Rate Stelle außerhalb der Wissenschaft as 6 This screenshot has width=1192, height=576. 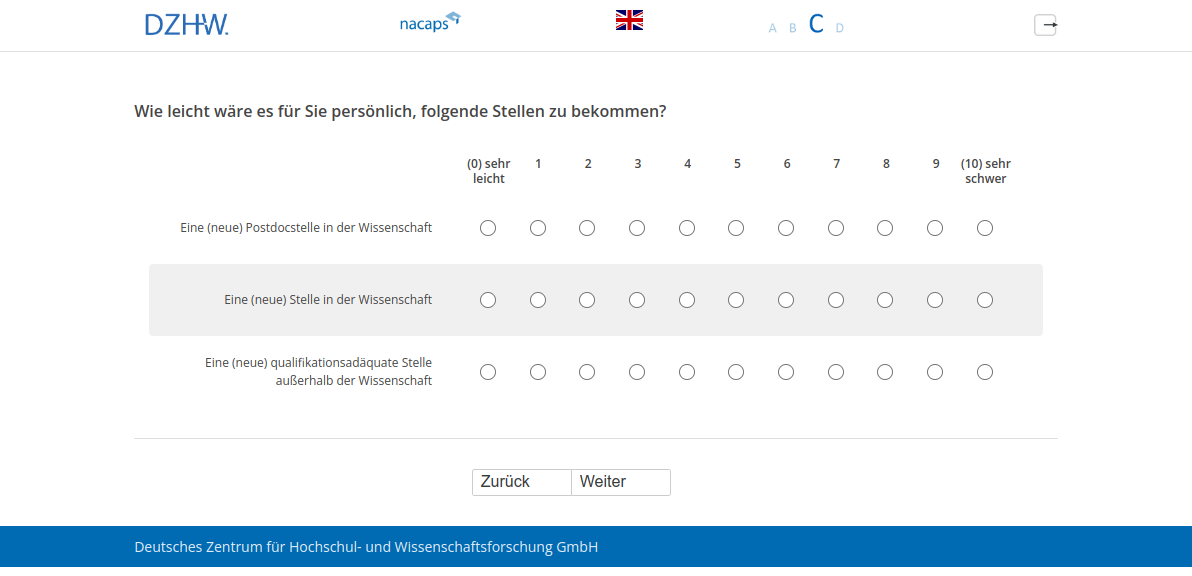click(786, 372)
